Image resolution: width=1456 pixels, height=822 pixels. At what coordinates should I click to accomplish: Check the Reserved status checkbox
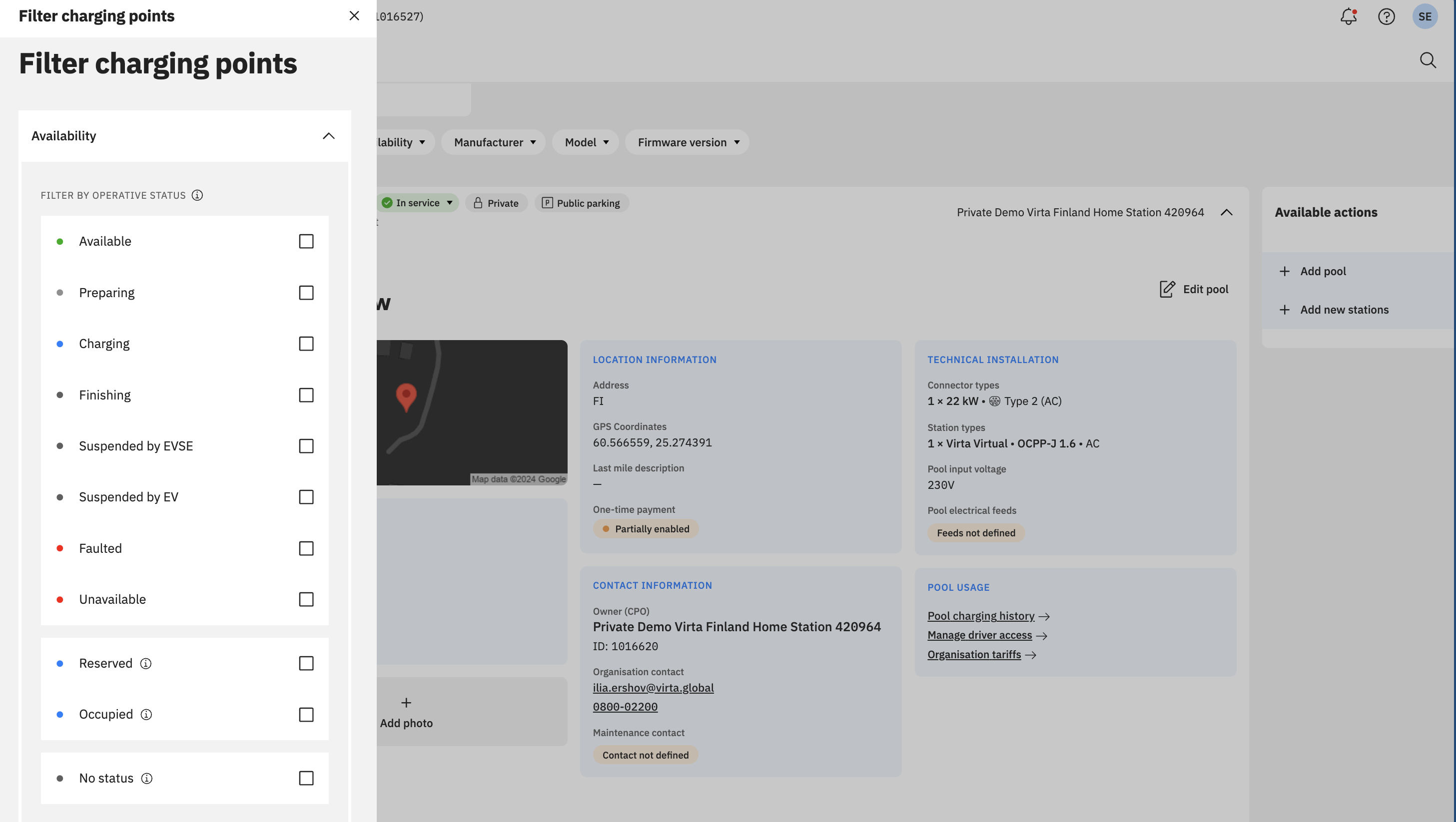point(306,663)
